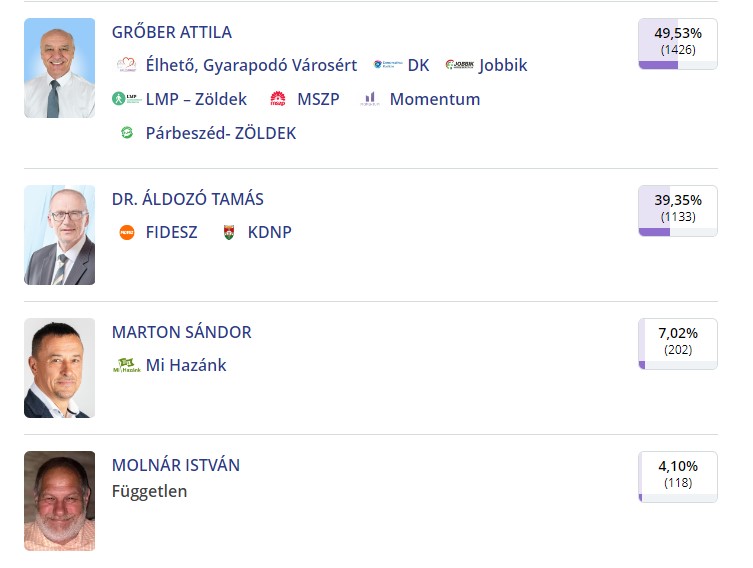The image size is (753, 568).
Task: Select the Marton Sándor candidate name
Action: (x=182, y=332)
